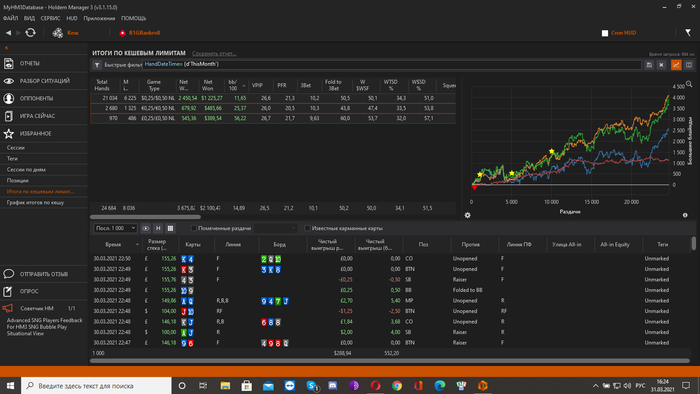Select the hand at 30.03.2021 22:50
Screen dimensions: 700x394
[390, 259]
